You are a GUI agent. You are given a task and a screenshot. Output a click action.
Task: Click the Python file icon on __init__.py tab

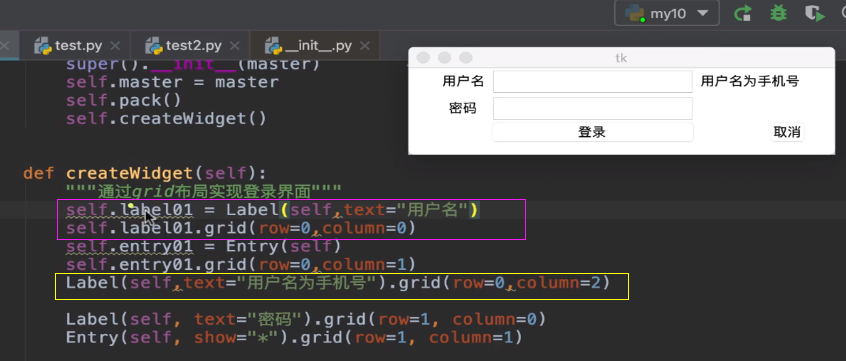[x=273, y=46]
